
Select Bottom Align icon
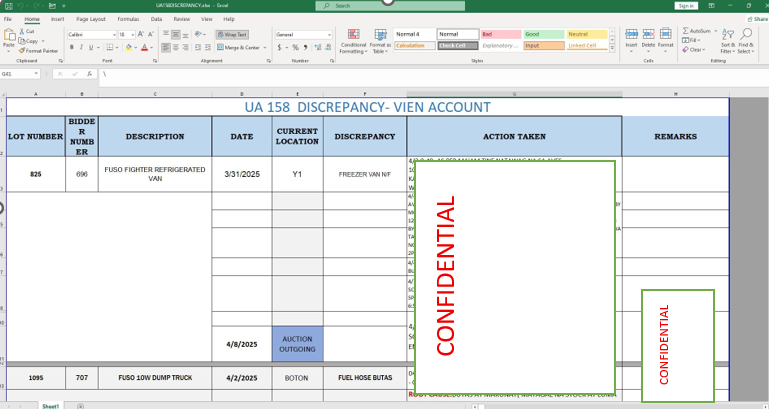point(185,34)
